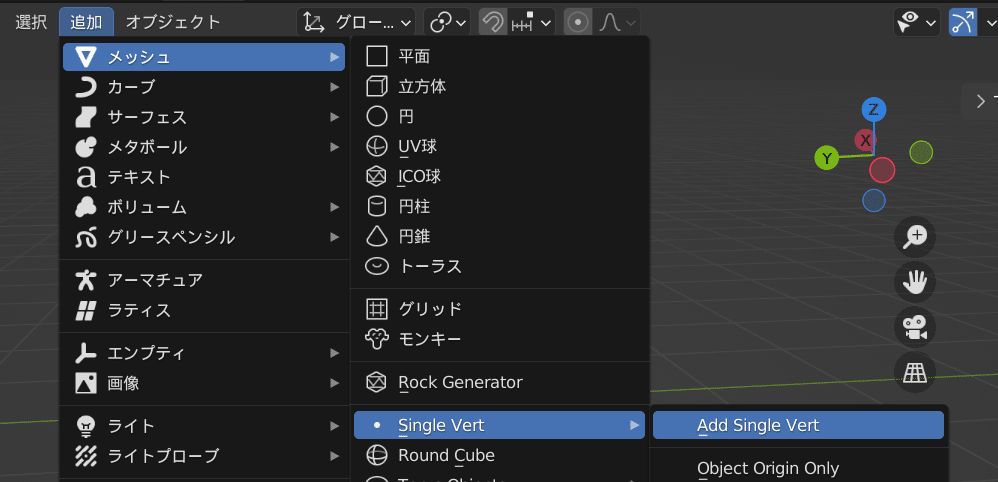The width and height of the screenshot is (998, 482).
Task: Open the snapping options dropdown
Action: click(530, 23)
